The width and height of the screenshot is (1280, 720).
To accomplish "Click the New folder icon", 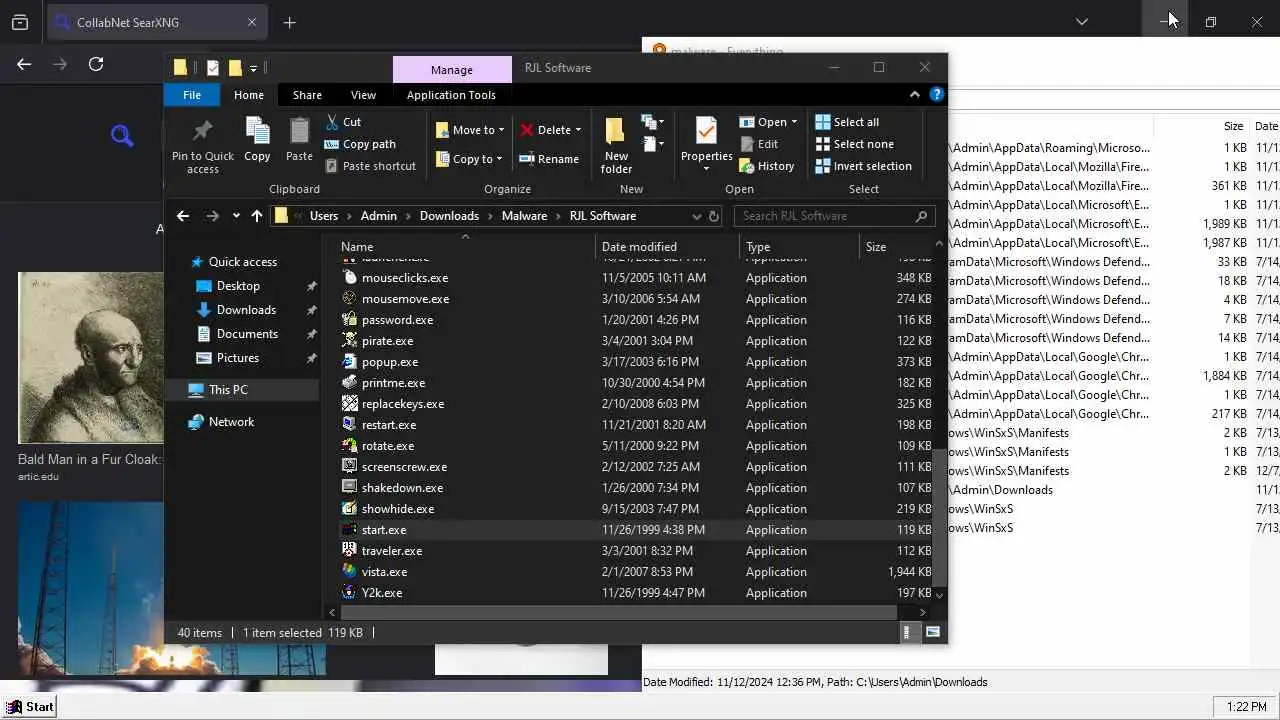I will pyautogui.click(x=616, y=131).
